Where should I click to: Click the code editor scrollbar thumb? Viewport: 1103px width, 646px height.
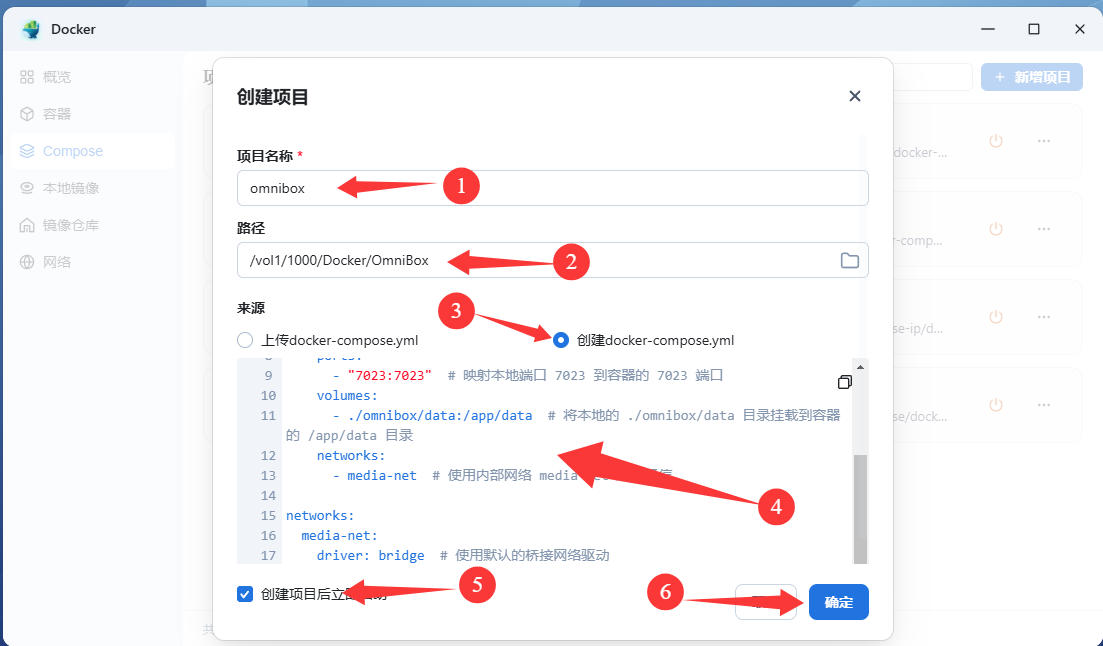pyautogui.click(x=860, y=509)
